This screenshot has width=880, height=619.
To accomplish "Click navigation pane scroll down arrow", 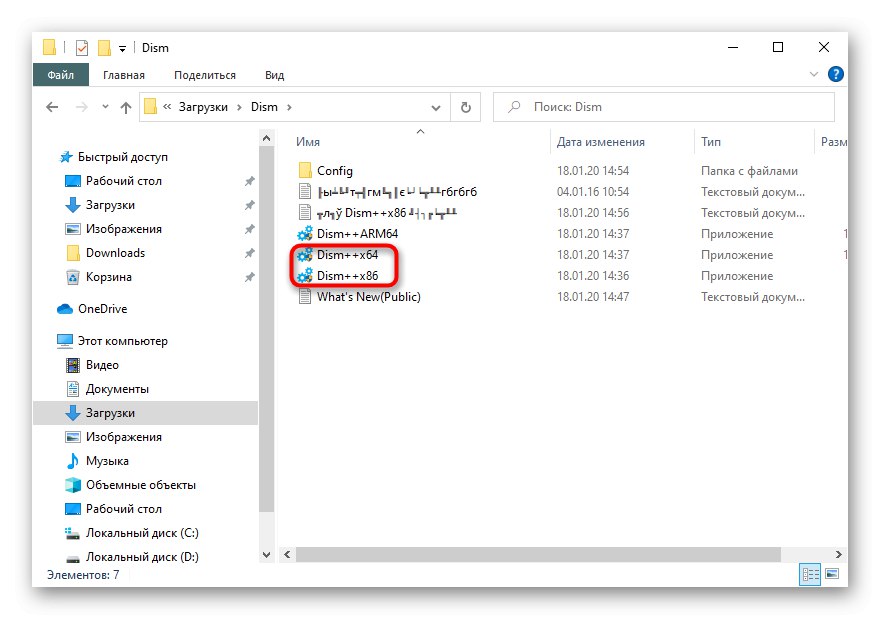I will tap(267, 554).
